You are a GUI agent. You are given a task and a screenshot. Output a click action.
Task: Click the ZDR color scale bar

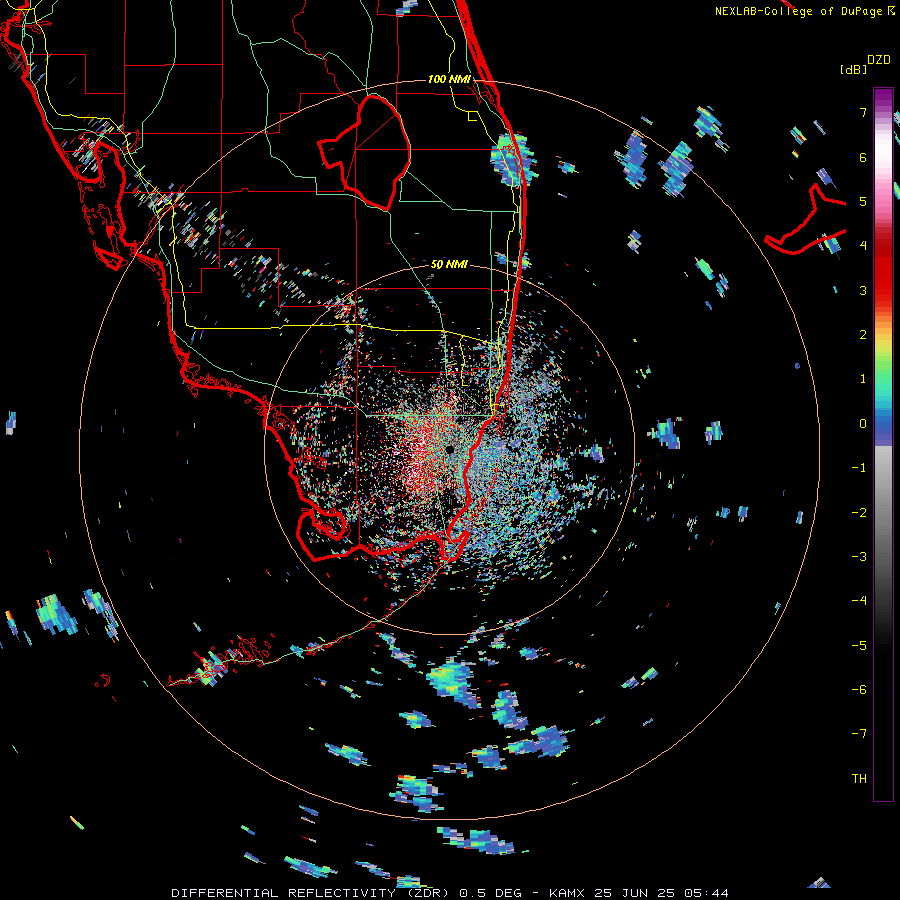(x=883, y=444)
